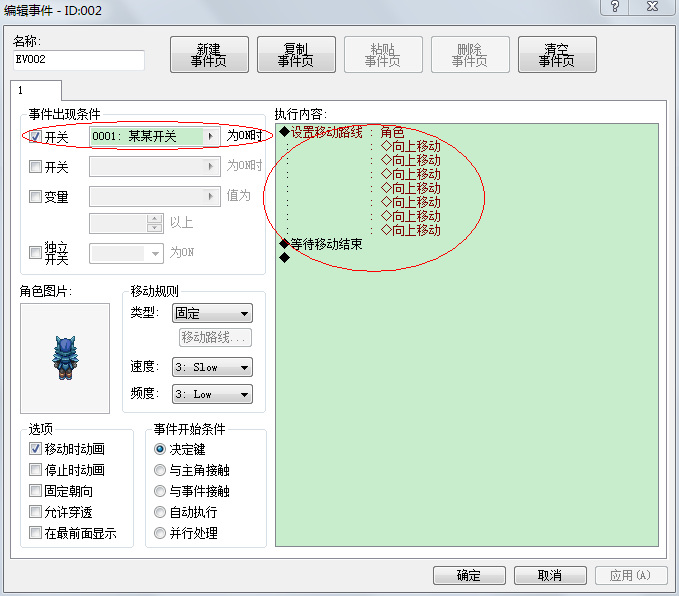Close the 编辑事件 dialog
Image resolution: width=679 pixels, height=596 pixels.
[652, 7]
